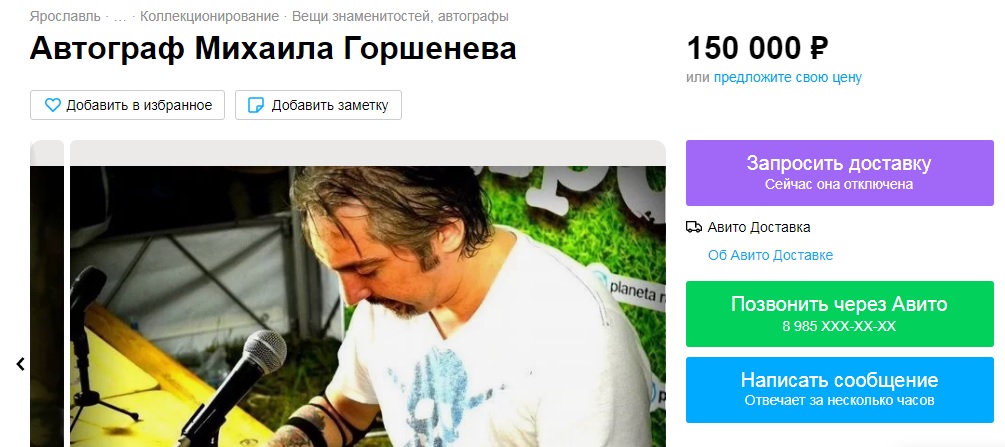Go to previous photo with left arrow
The width and height of the screenshot is (1005, 447).
point(20,364)
